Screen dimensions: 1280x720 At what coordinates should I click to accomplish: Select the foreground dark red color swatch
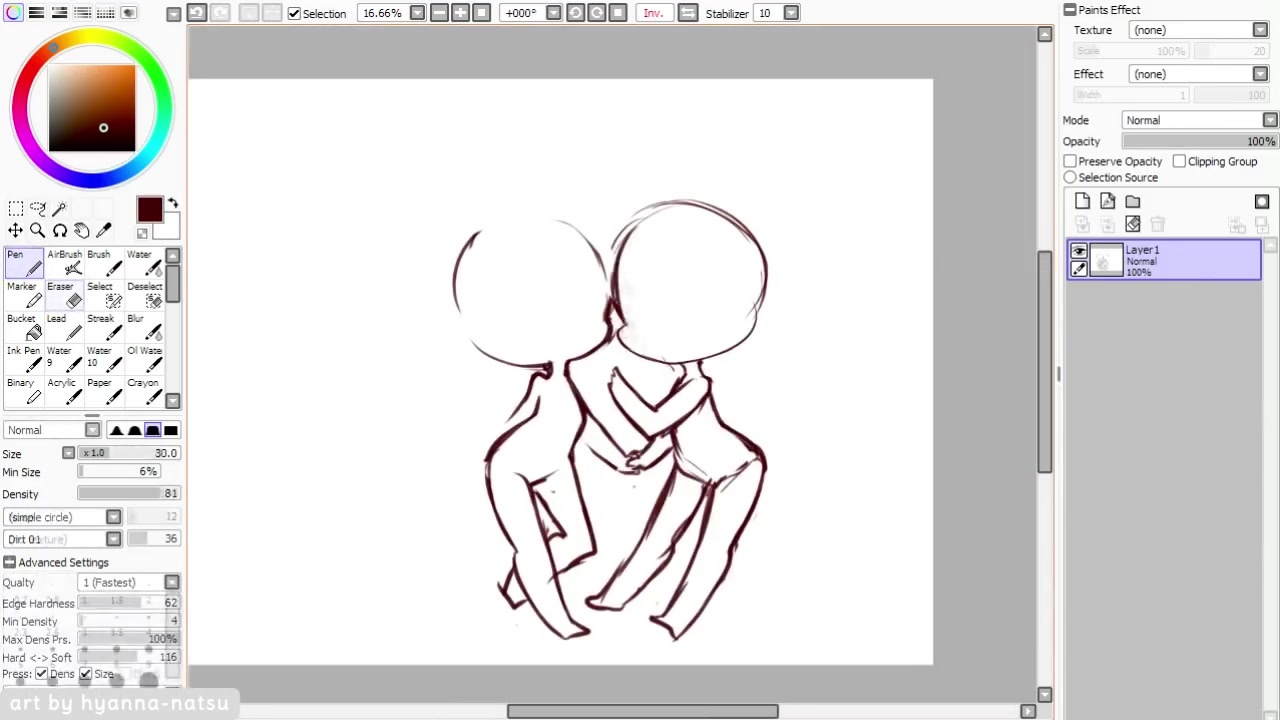(150, 209)
